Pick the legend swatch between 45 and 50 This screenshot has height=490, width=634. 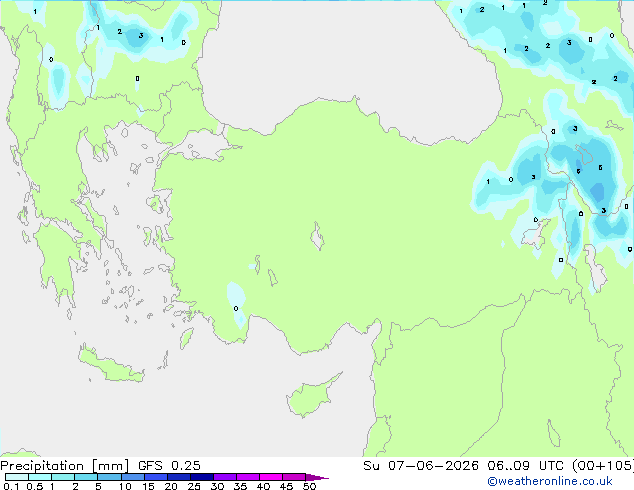[294, 477]
